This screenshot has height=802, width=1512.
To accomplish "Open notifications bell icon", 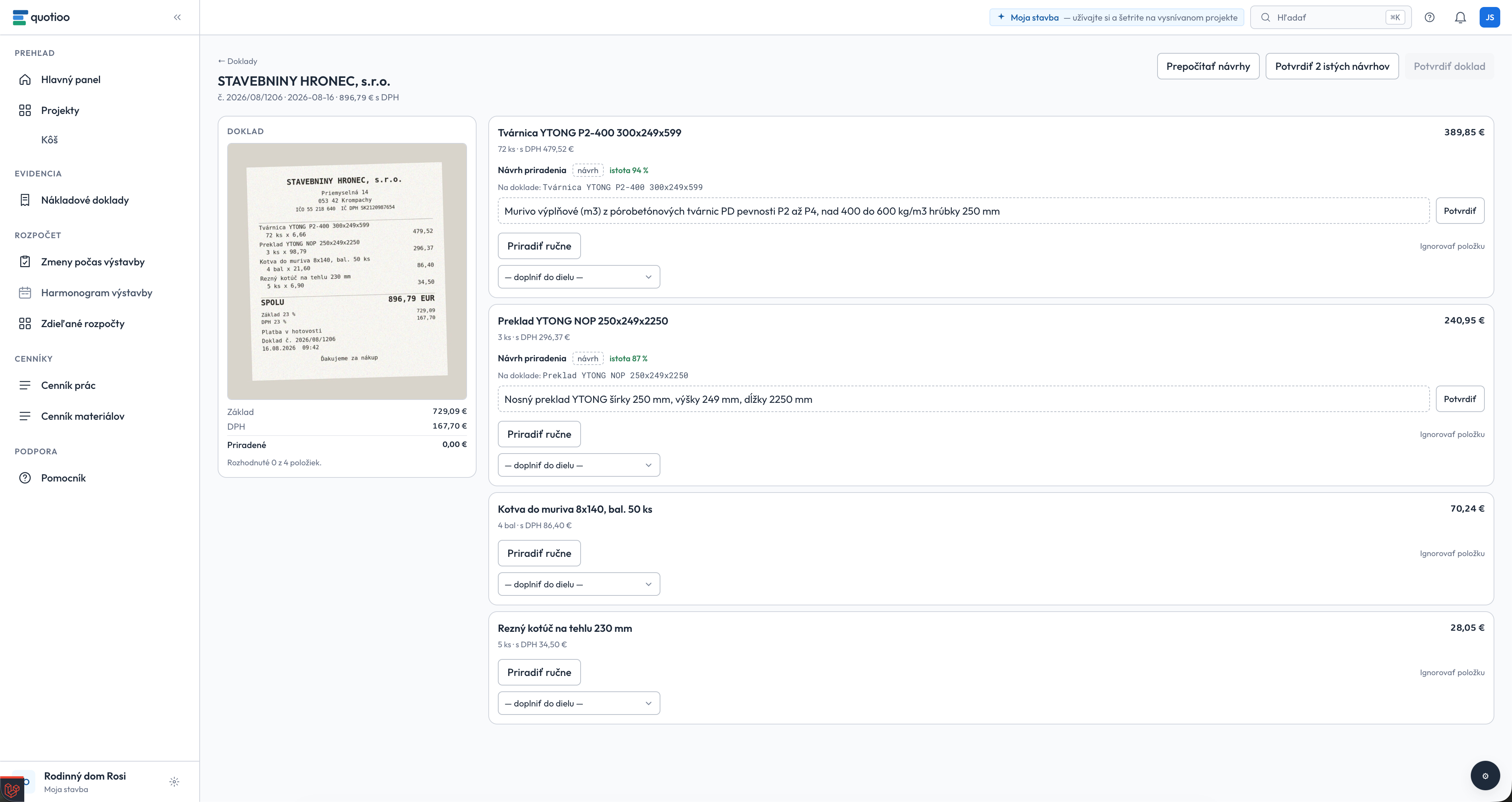I will coord(1461,18).
